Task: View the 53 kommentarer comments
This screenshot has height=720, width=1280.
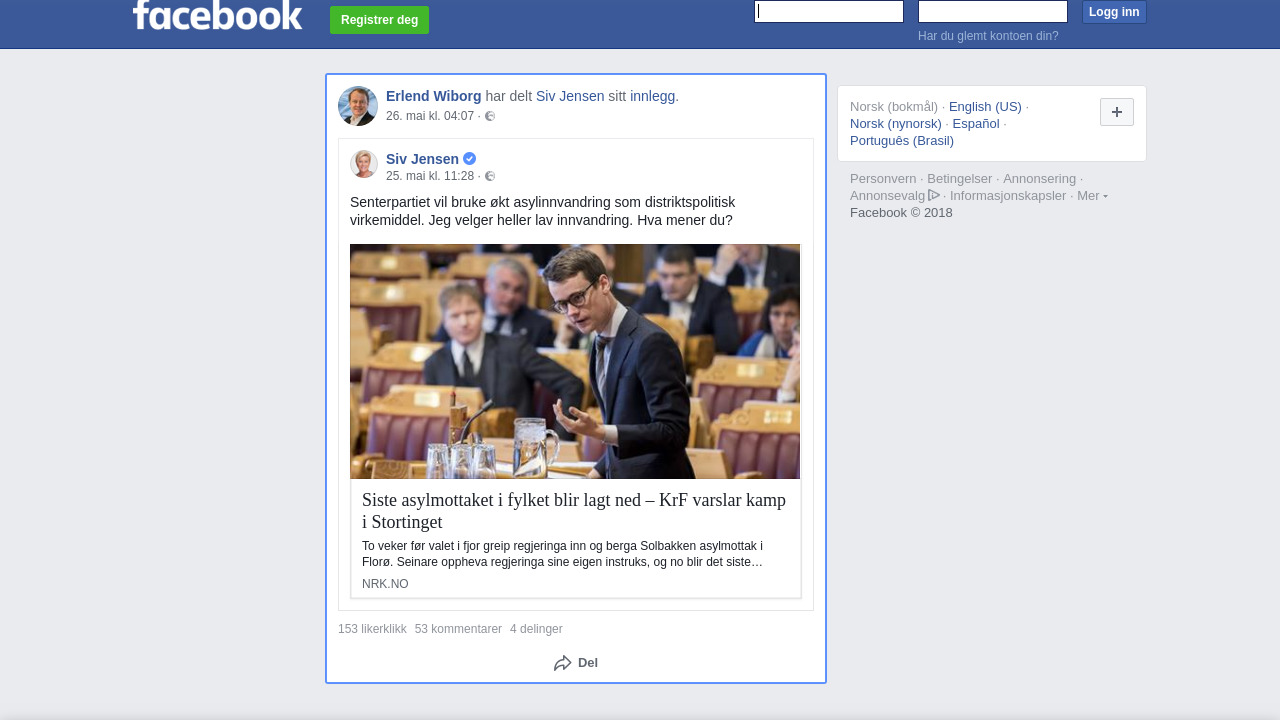Action: click(x=458, y=629)
